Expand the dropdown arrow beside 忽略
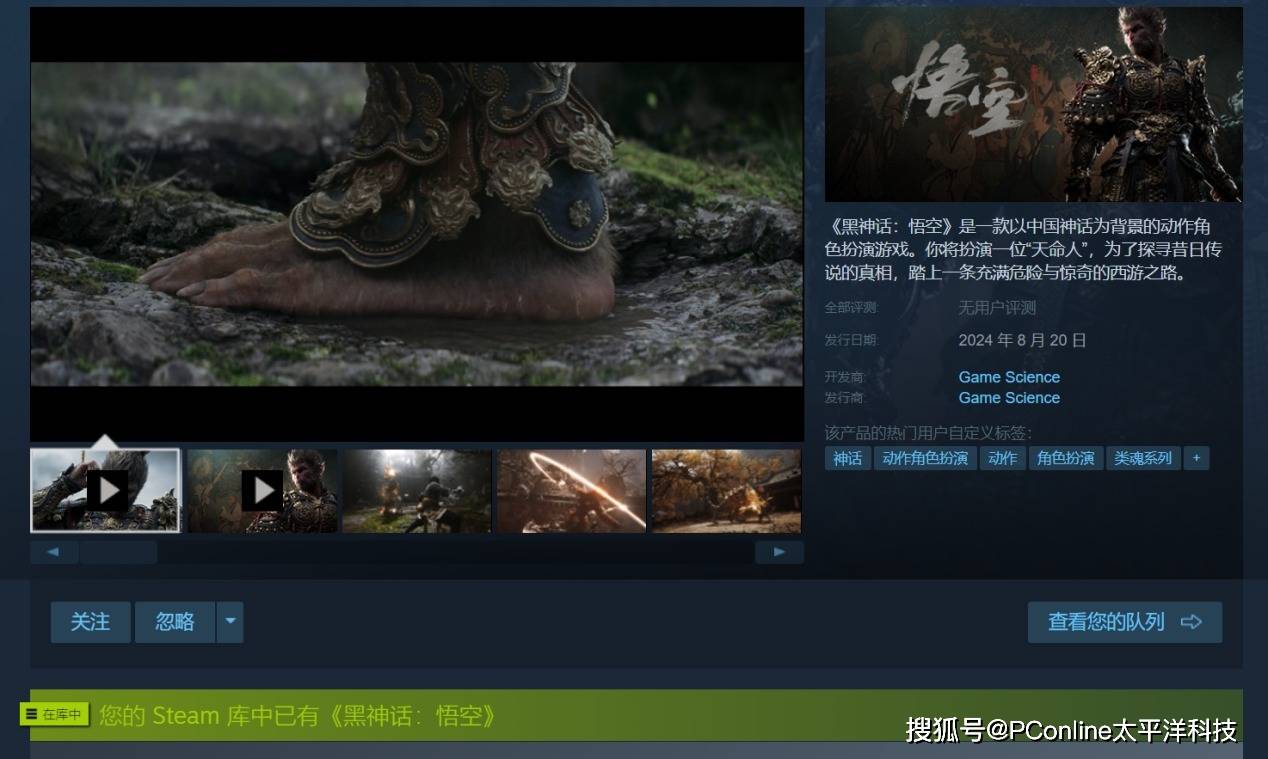Image resolution: width=1268 pixels, height=759 pixels. point(230,622)
